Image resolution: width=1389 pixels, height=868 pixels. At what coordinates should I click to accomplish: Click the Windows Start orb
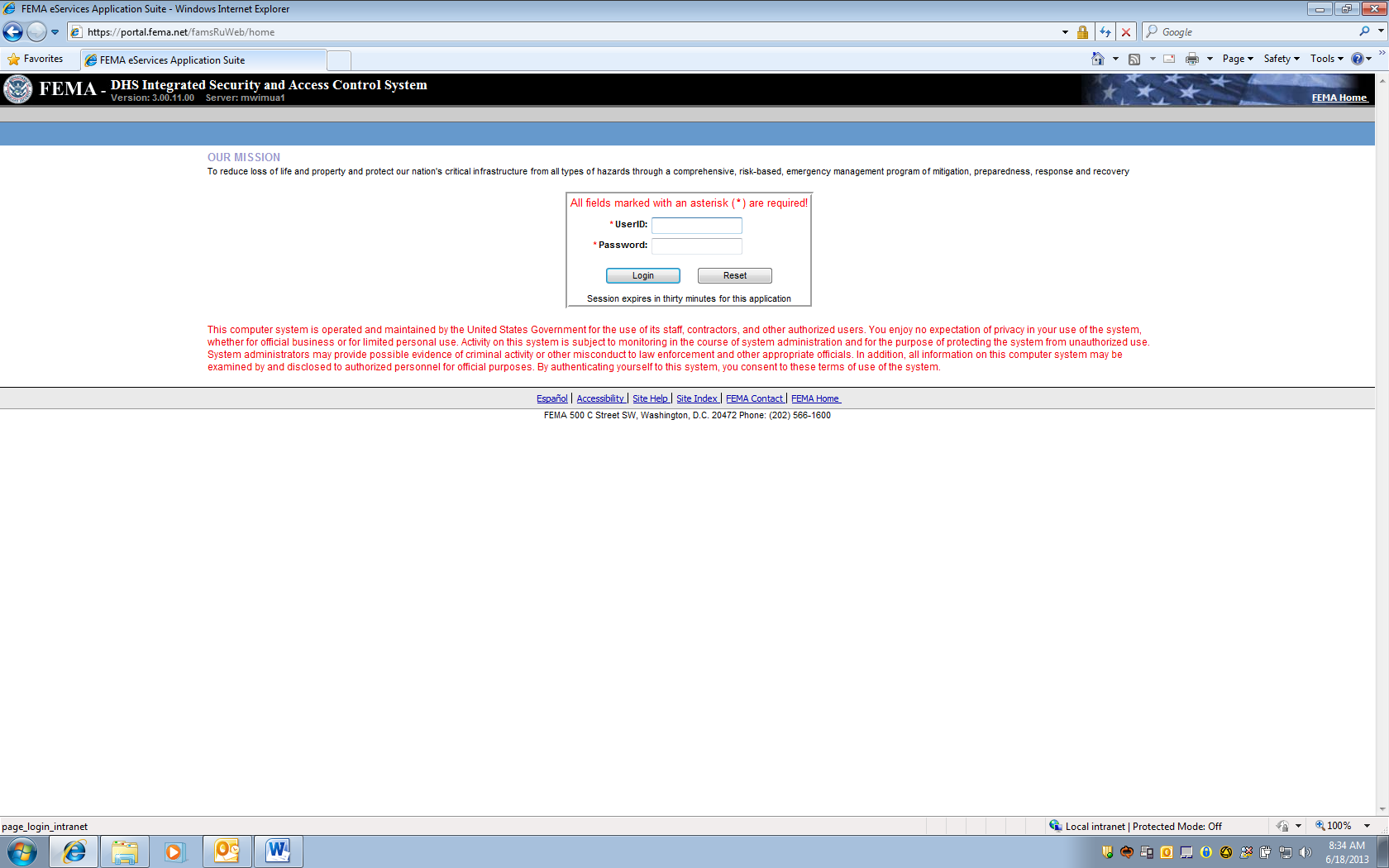point(22,851)
